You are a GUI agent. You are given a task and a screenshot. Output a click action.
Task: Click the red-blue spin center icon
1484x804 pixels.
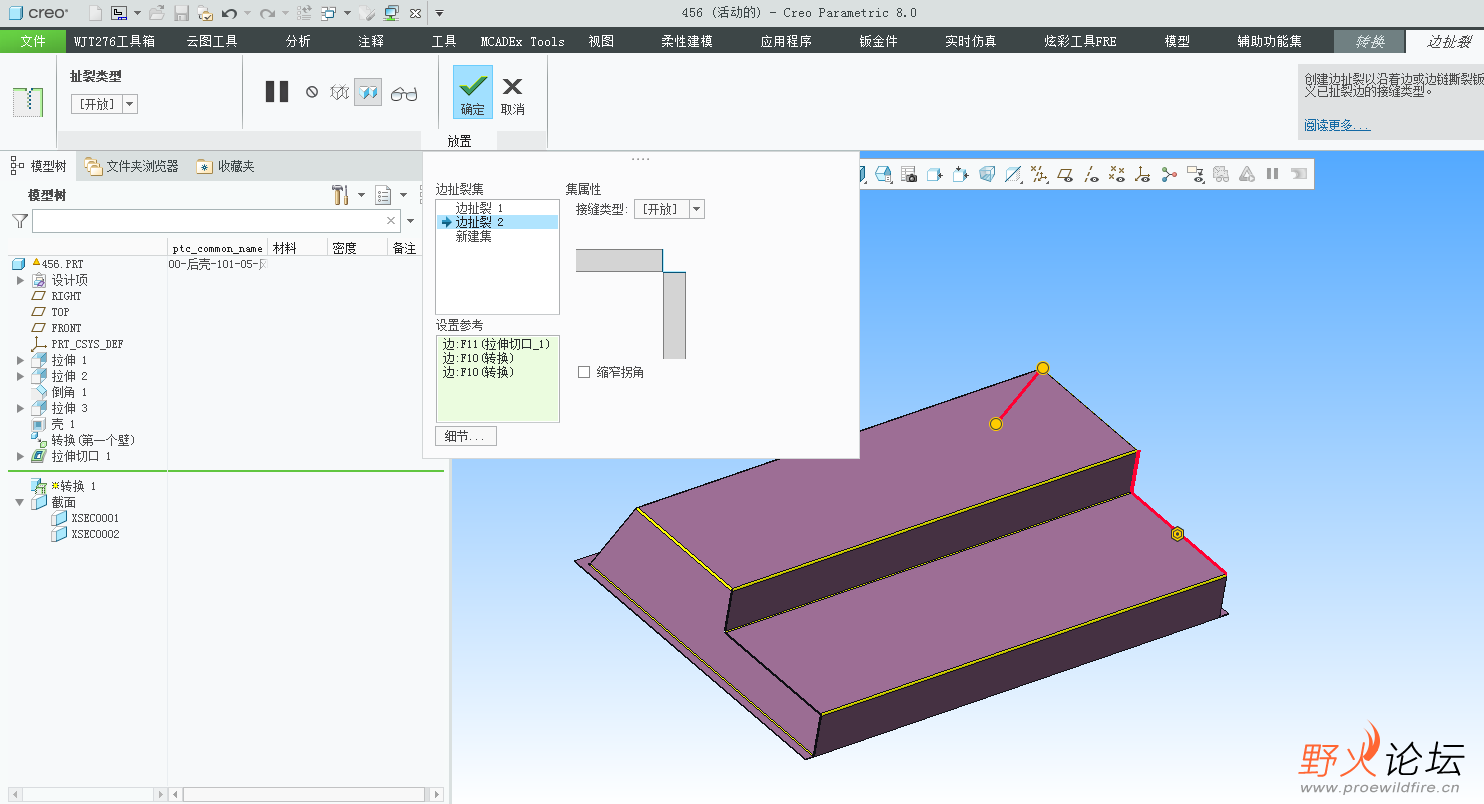1169,174
